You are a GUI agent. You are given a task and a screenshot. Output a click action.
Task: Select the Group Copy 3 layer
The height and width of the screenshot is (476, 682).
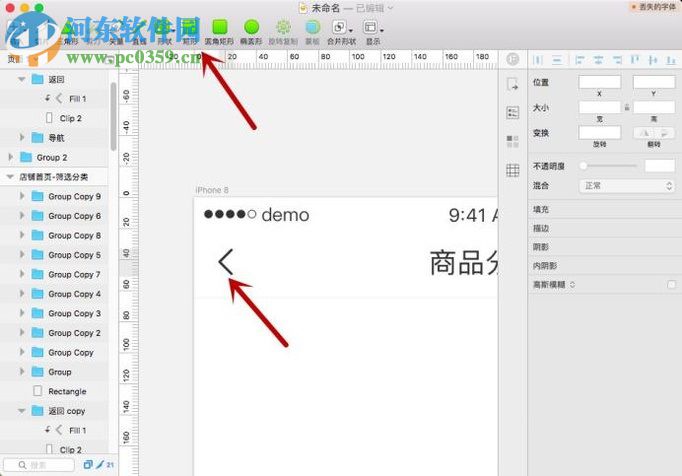coord(74,313)
